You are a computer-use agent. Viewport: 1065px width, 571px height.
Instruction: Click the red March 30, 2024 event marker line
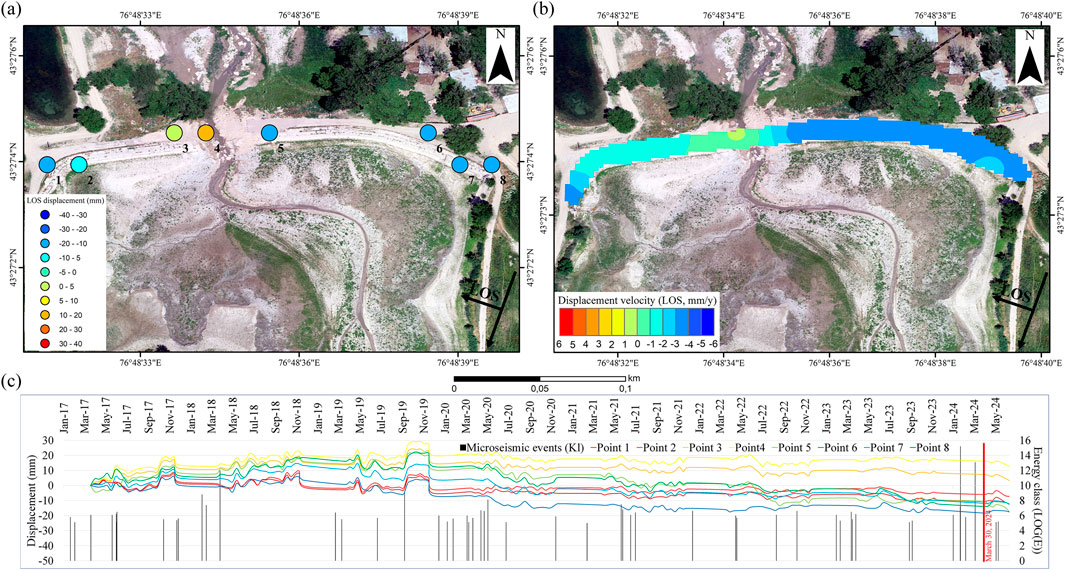tap(984, 501)
